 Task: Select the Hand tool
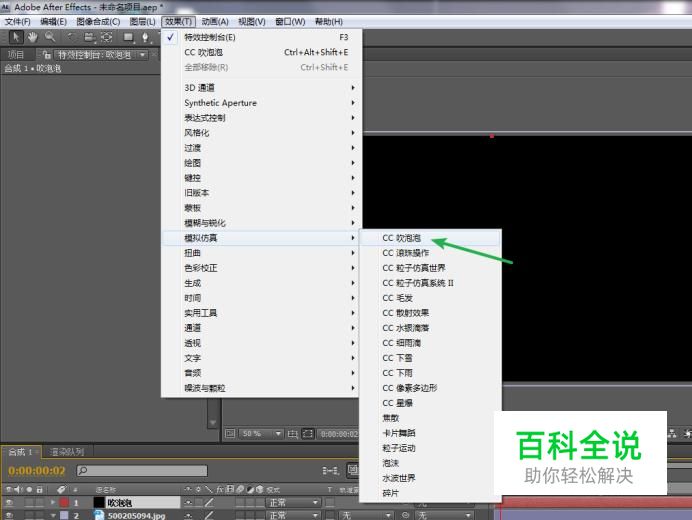point(32,38)
